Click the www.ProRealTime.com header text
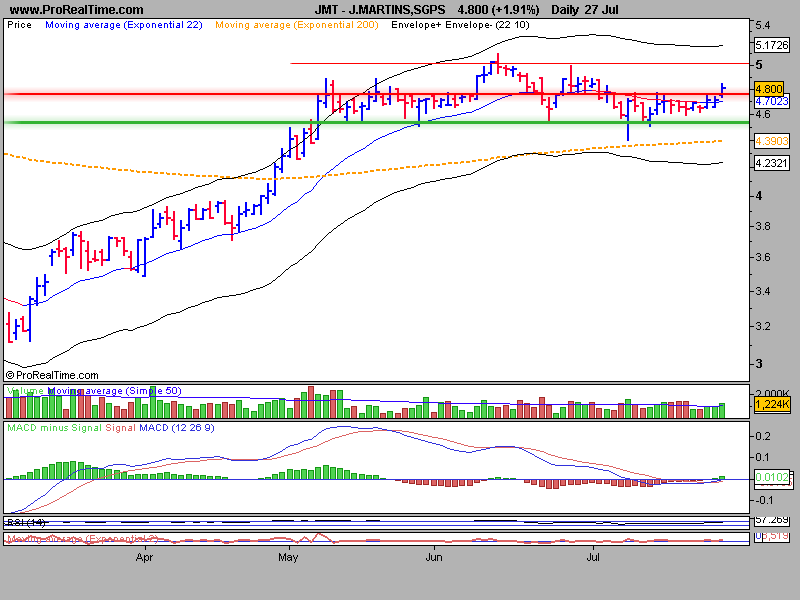The image size is (800, 600). 77,10
